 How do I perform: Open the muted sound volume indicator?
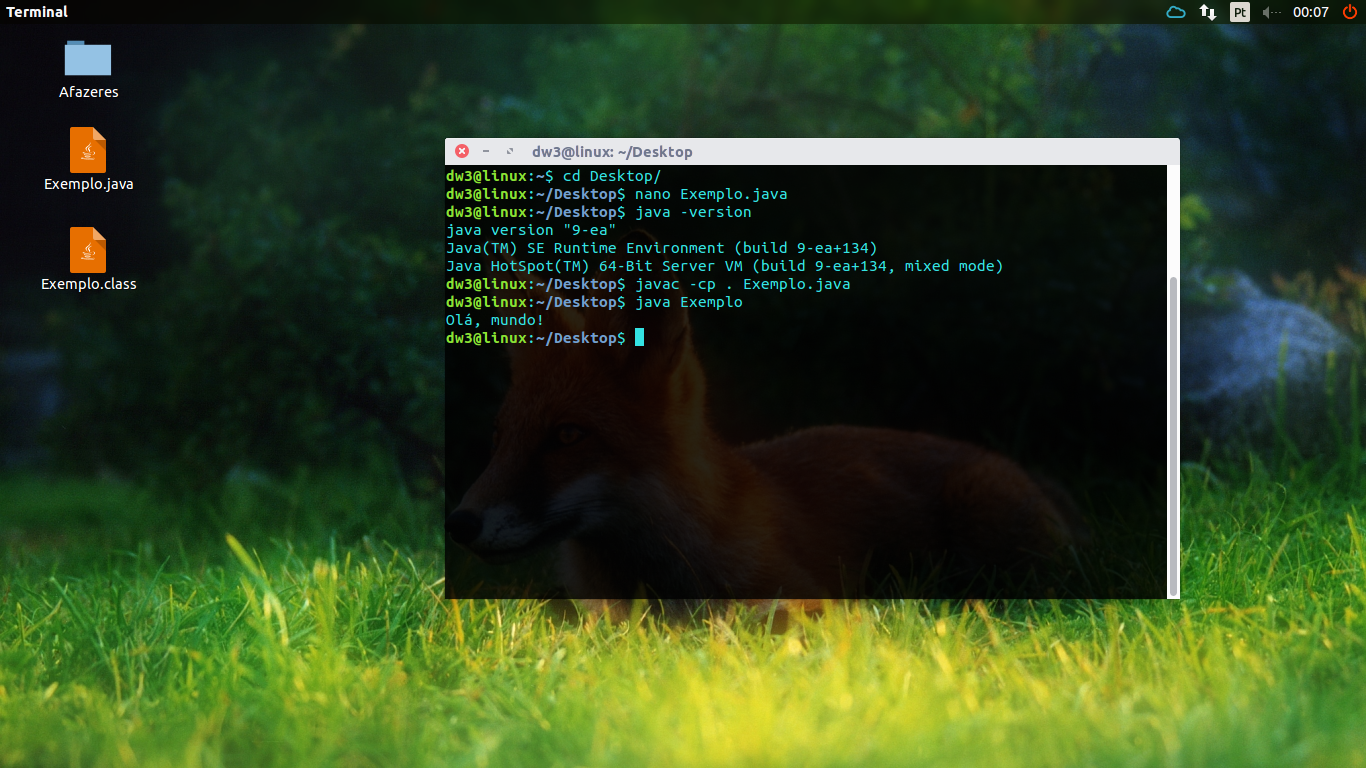pos(1272,12)
